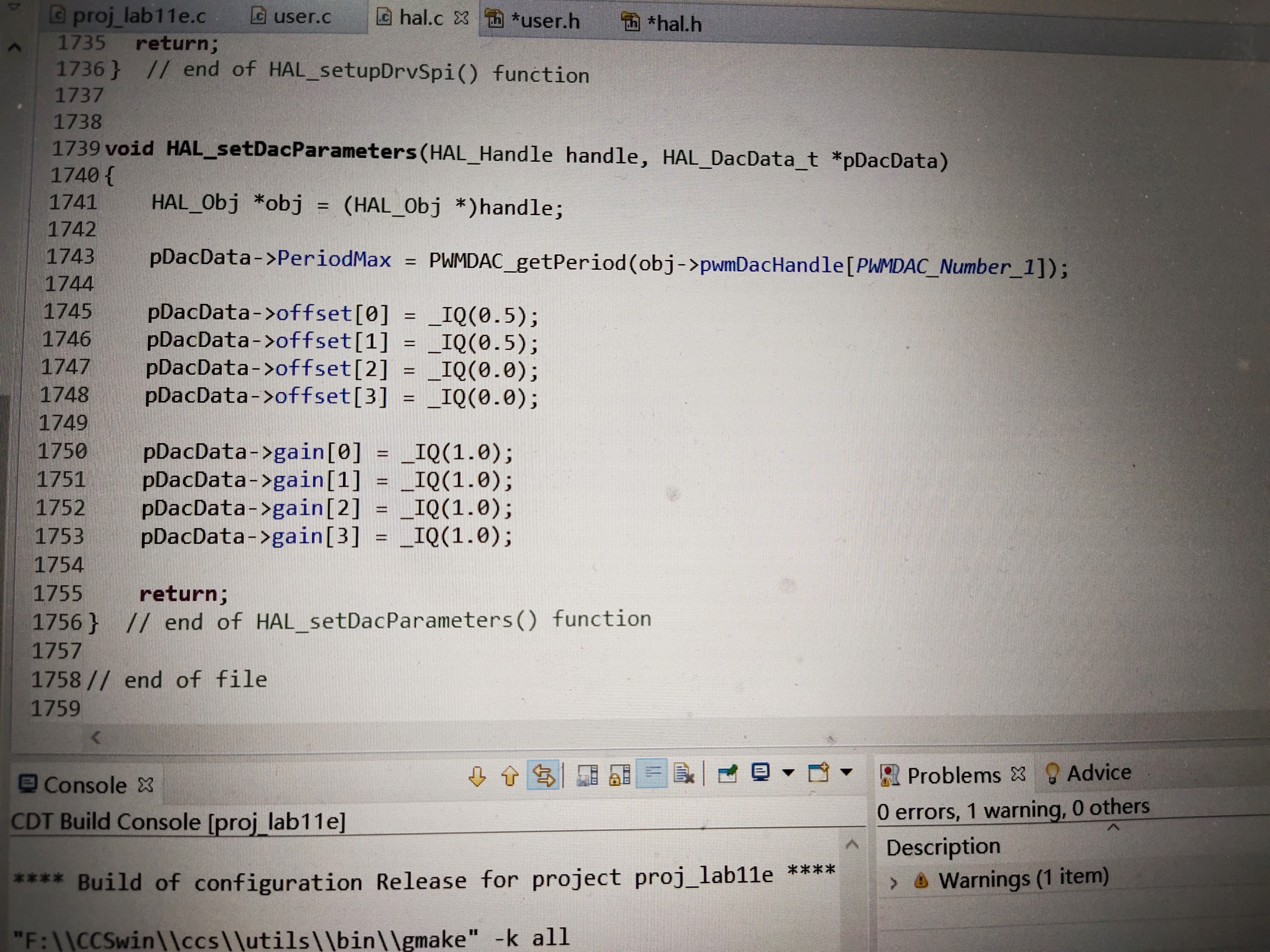Click the Advice lightbulb icon

(x=1053, y=773)
